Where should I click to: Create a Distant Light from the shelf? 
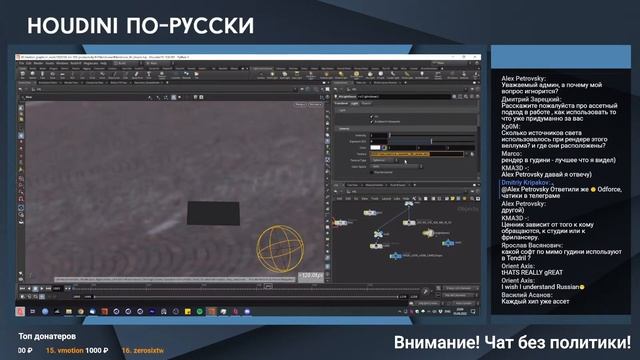click(341, 75)
